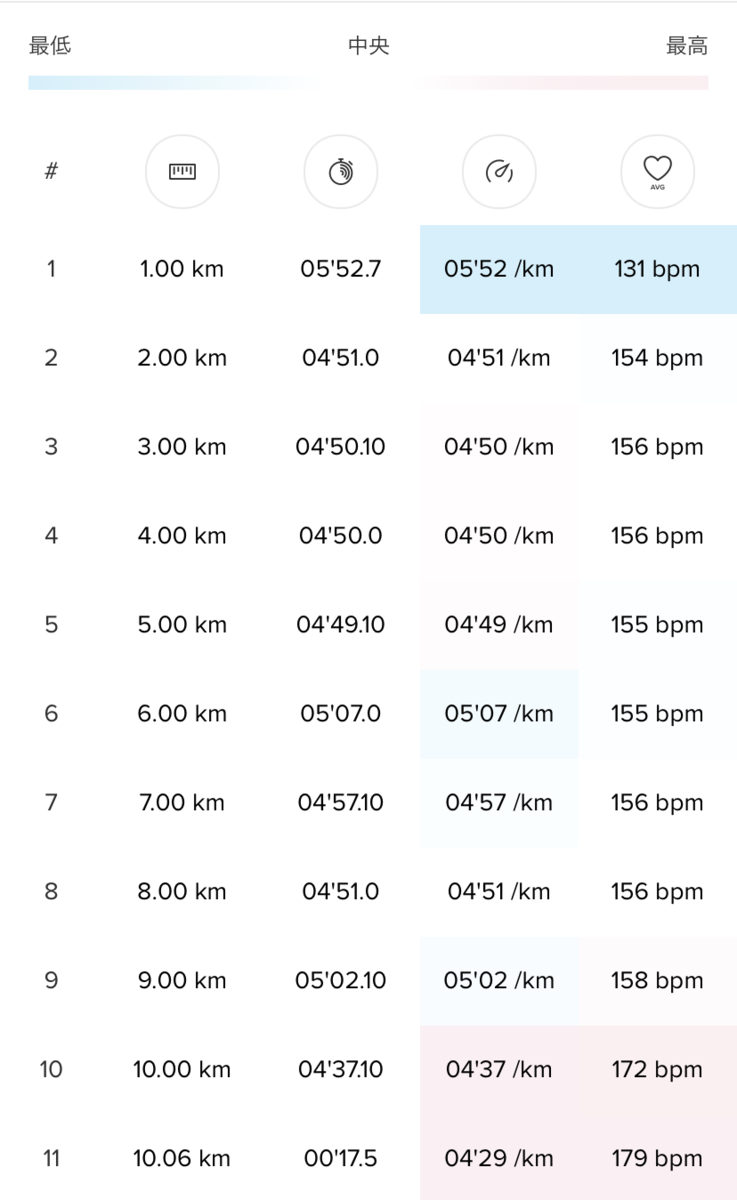Image resolution: width=737 pixels, height=1200 pixels.
Task: Tap the pace speedometer icon
Action: [499, 172]
